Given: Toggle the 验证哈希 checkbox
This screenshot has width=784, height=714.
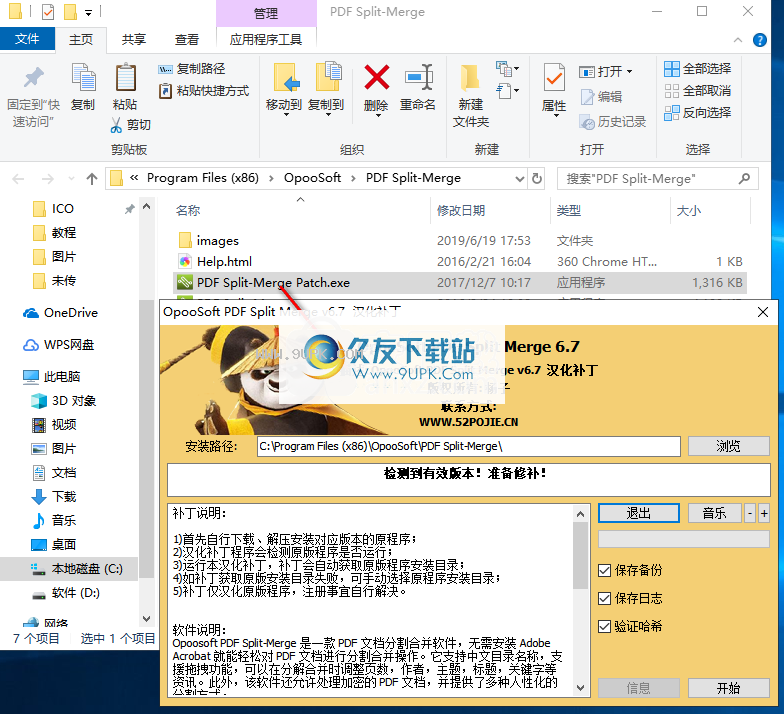Looking at the screenshot, I should tap(604, 626).
